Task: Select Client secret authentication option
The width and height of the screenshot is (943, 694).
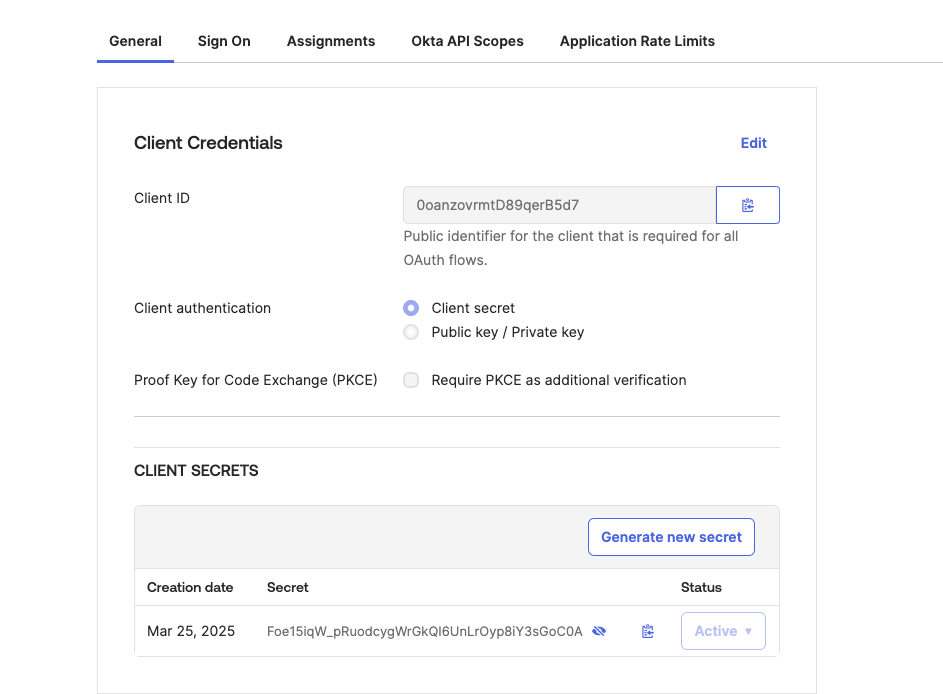Action: [411, 308]
